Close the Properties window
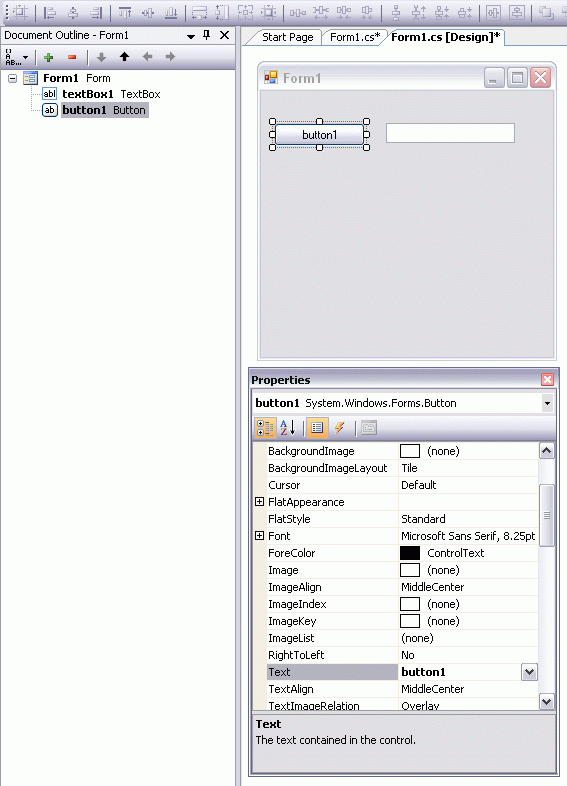The width and height of the screenshot is (567, 786). coord(547,379)
